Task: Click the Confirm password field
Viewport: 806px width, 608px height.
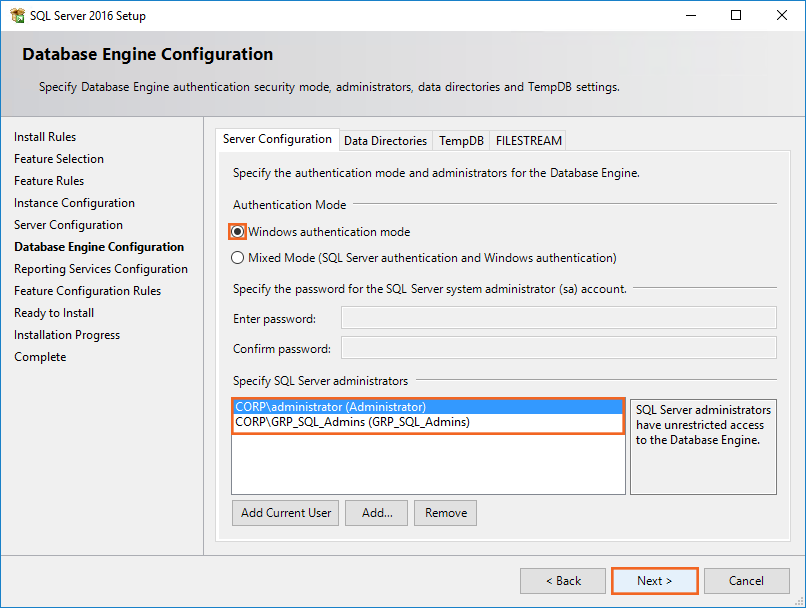Action: pyautogui.click(x=558, y=348)
